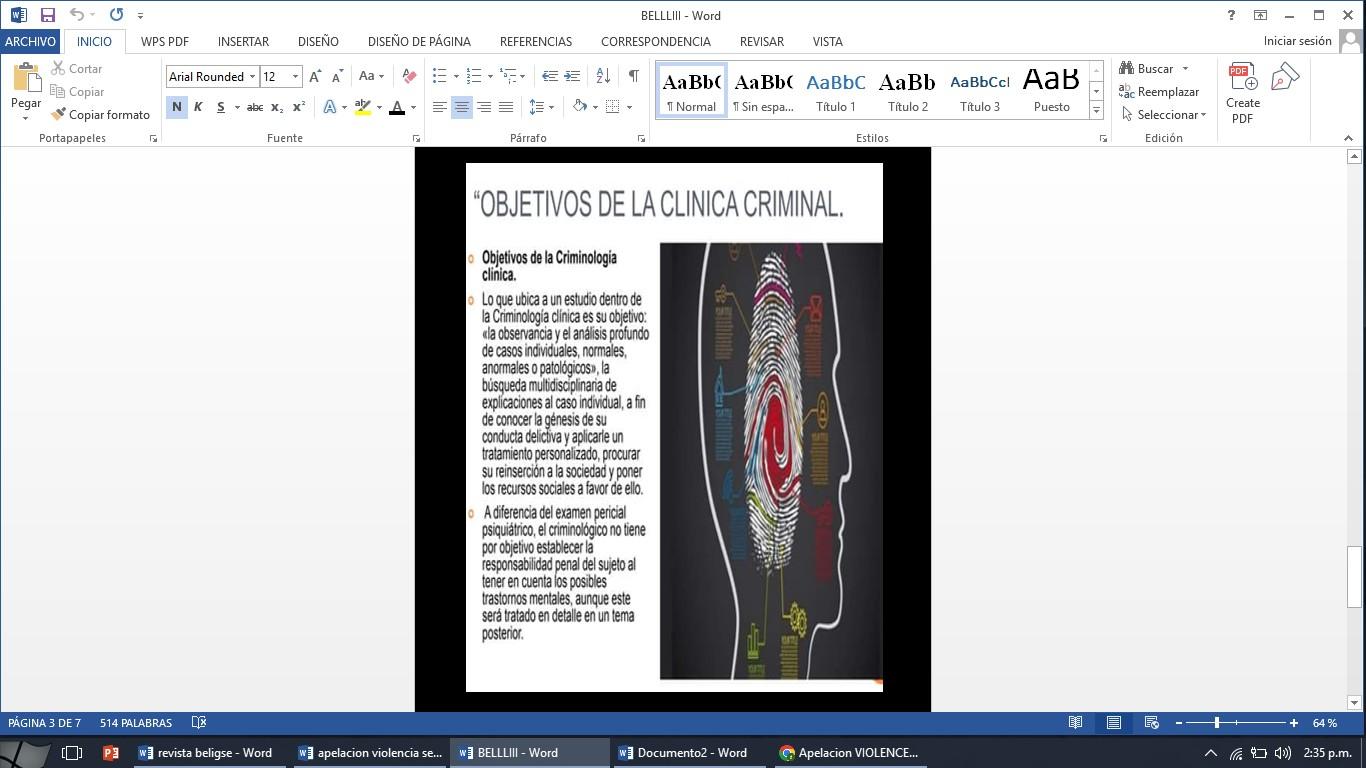This screenshot has width=1366, height=768.
Task: Increase font size with the grow font icon
Action: click(315, 77)
